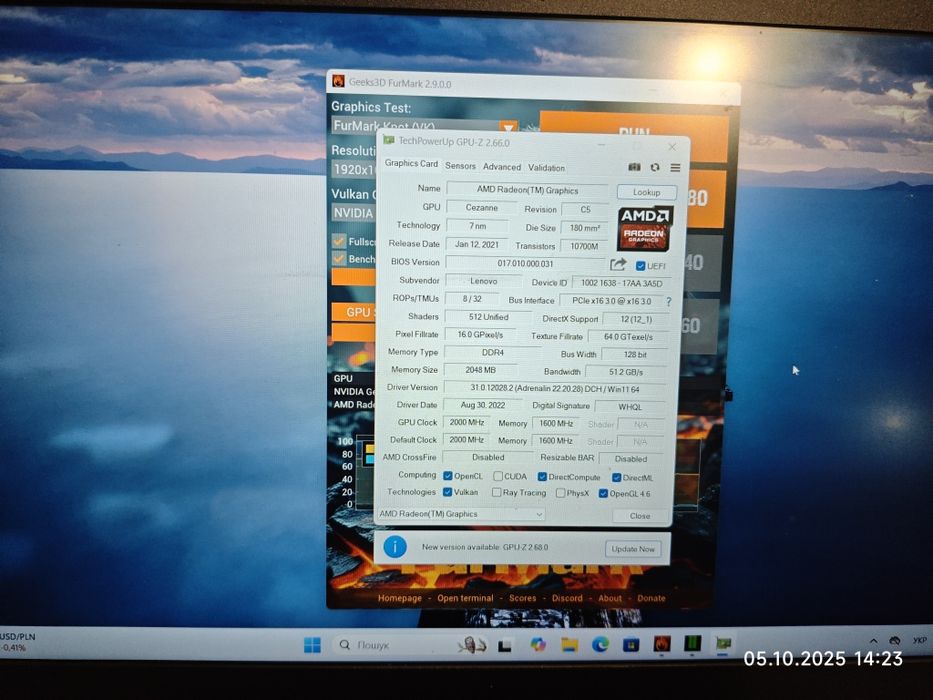Open the Windows Start menu

312,644
